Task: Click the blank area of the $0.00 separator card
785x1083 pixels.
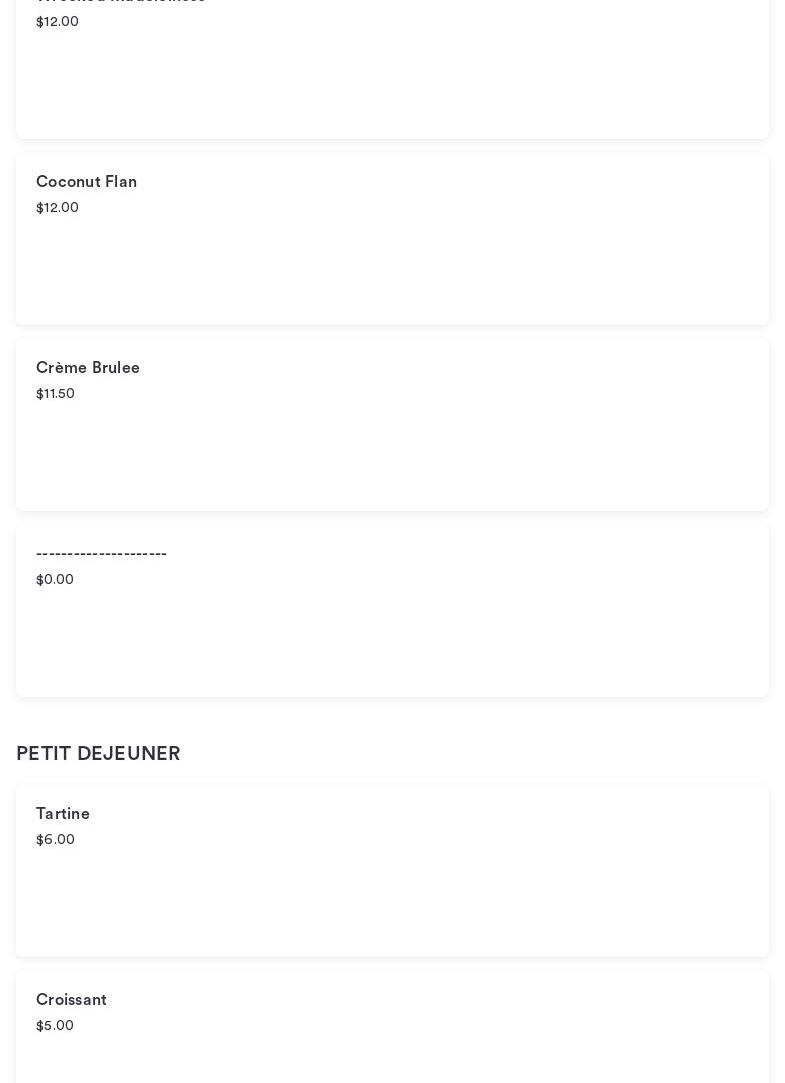Action: (400, 640)
